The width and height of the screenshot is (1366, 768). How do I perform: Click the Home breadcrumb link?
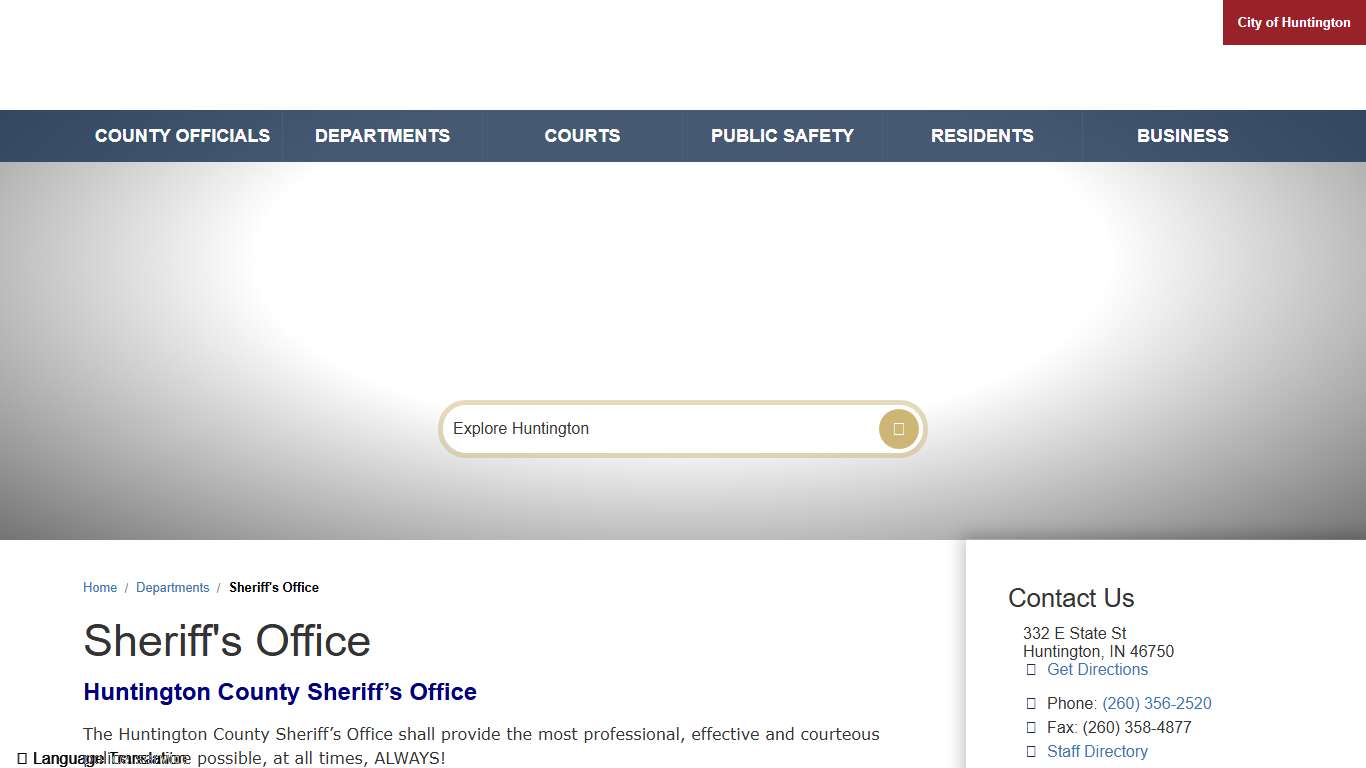click(100, 587)
